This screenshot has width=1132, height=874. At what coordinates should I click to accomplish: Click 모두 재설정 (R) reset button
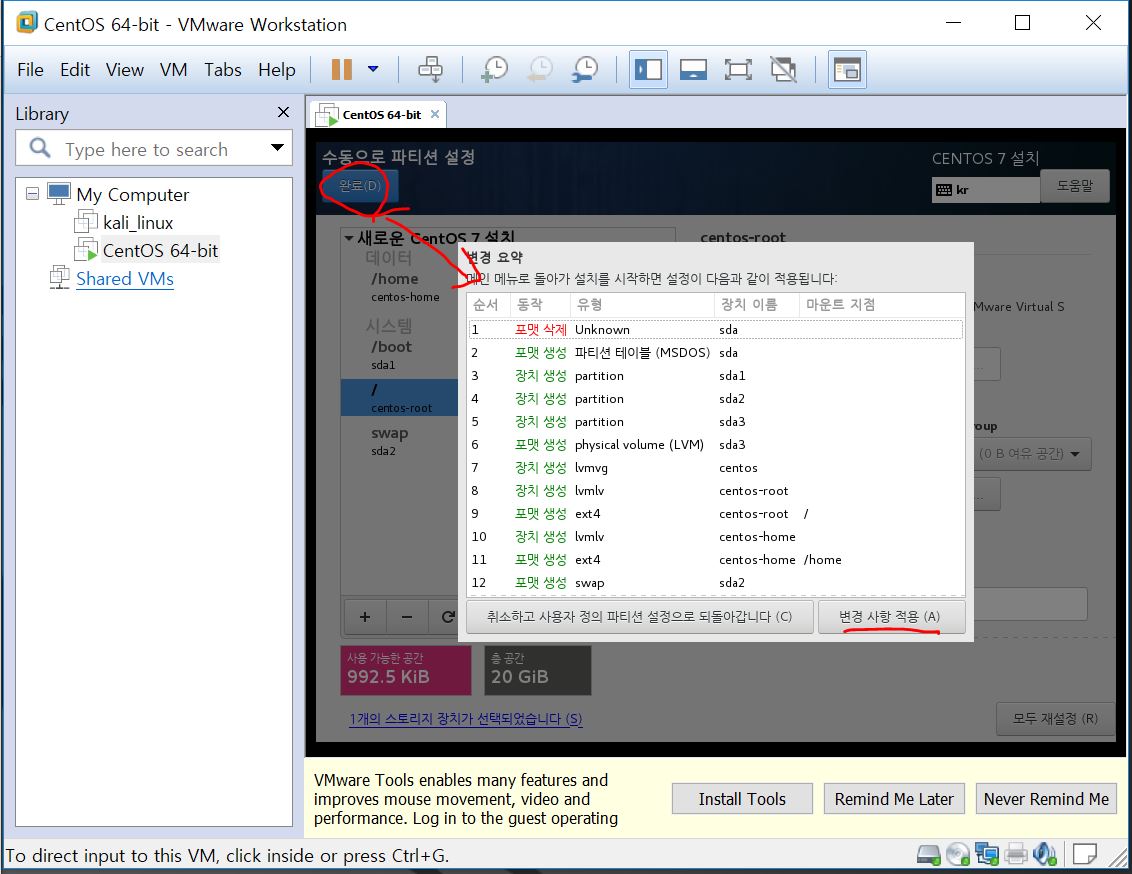click(1055, 719)
